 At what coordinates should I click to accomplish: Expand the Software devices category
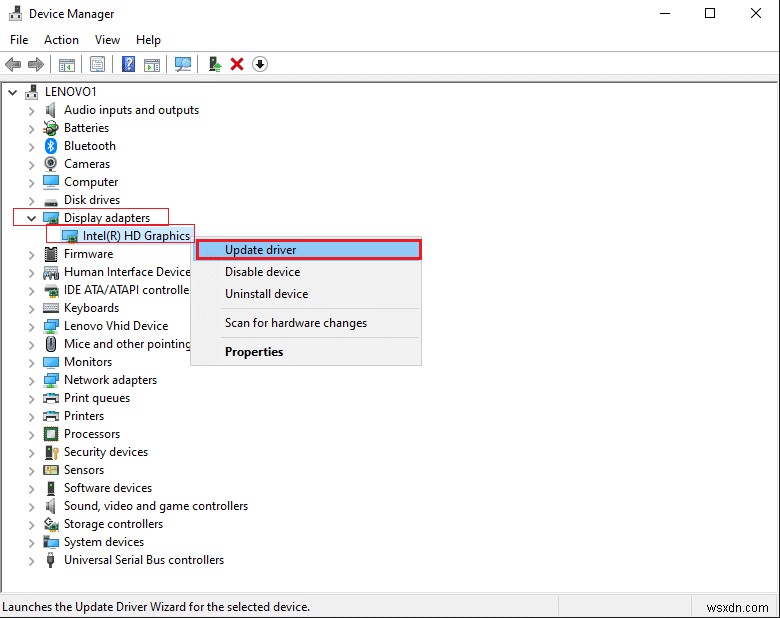31,489
